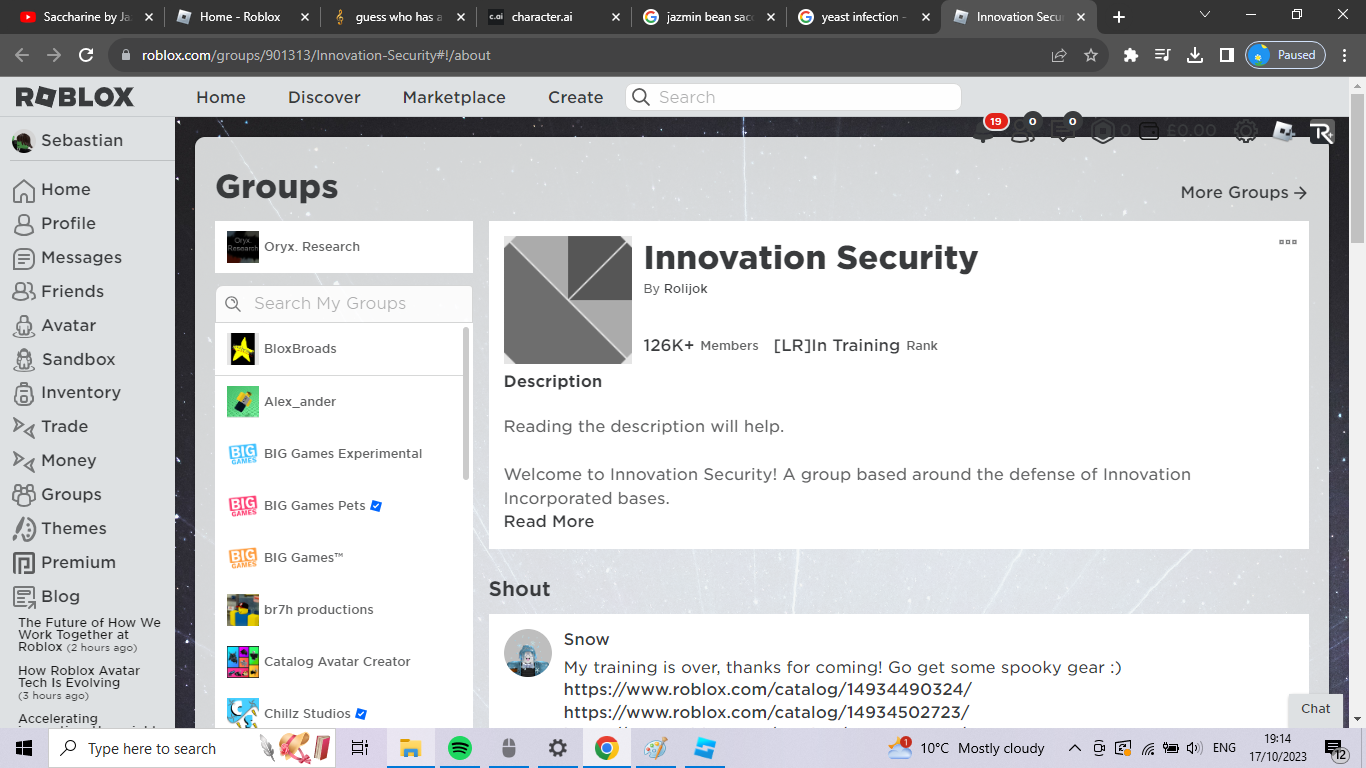Go to Create in top navigation
Screen dimensions: 1366x768
(x=575, y=97)
